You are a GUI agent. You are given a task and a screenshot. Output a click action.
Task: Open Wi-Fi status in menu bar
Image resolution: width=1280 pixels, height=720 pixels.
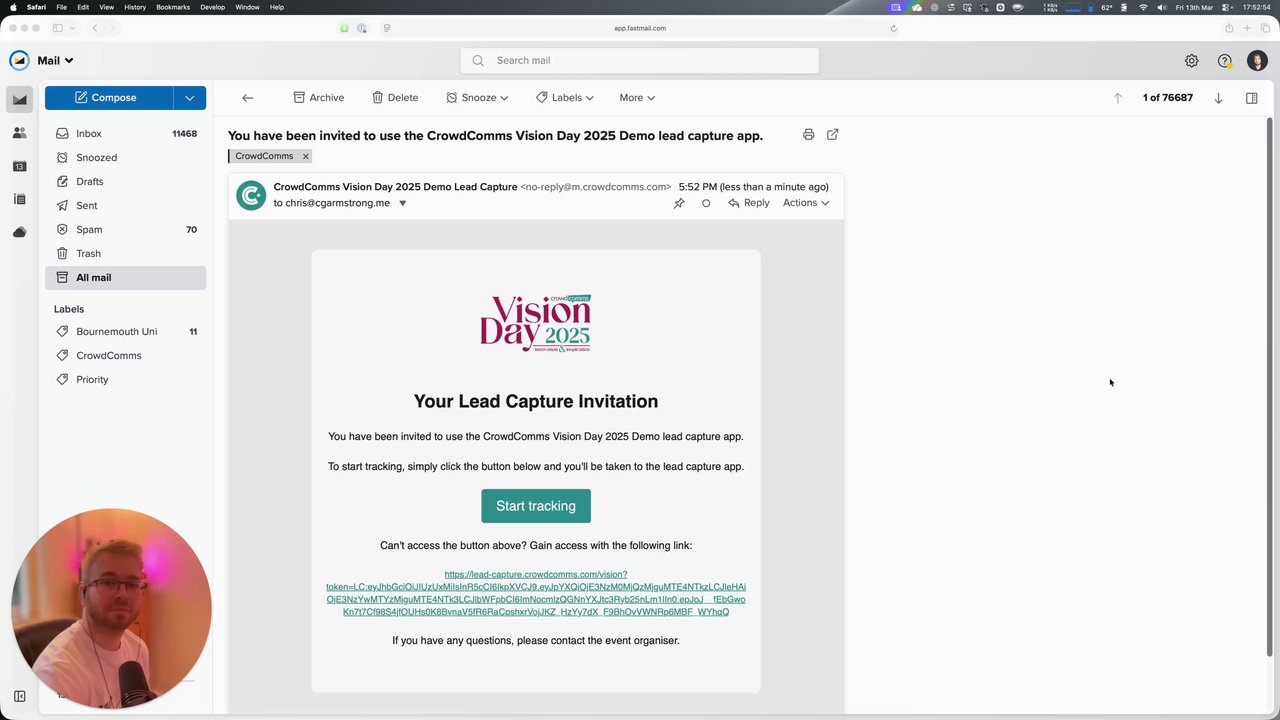click(1143, 7)
